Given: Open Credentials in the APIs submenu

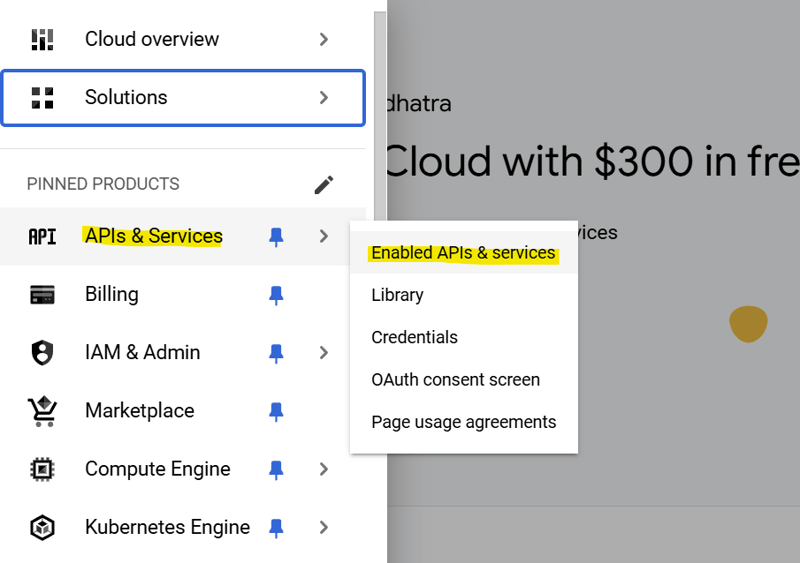Looking at the screenshot, I should coord(464,337).
